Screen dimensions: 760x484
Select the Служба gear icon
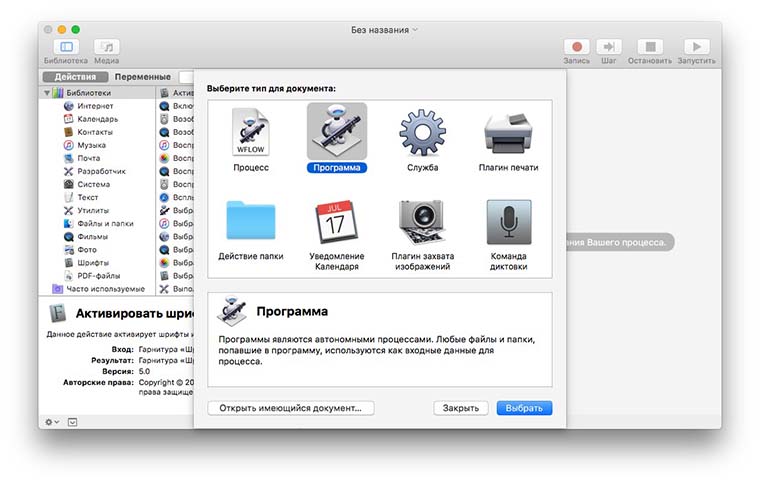(423, 132)
